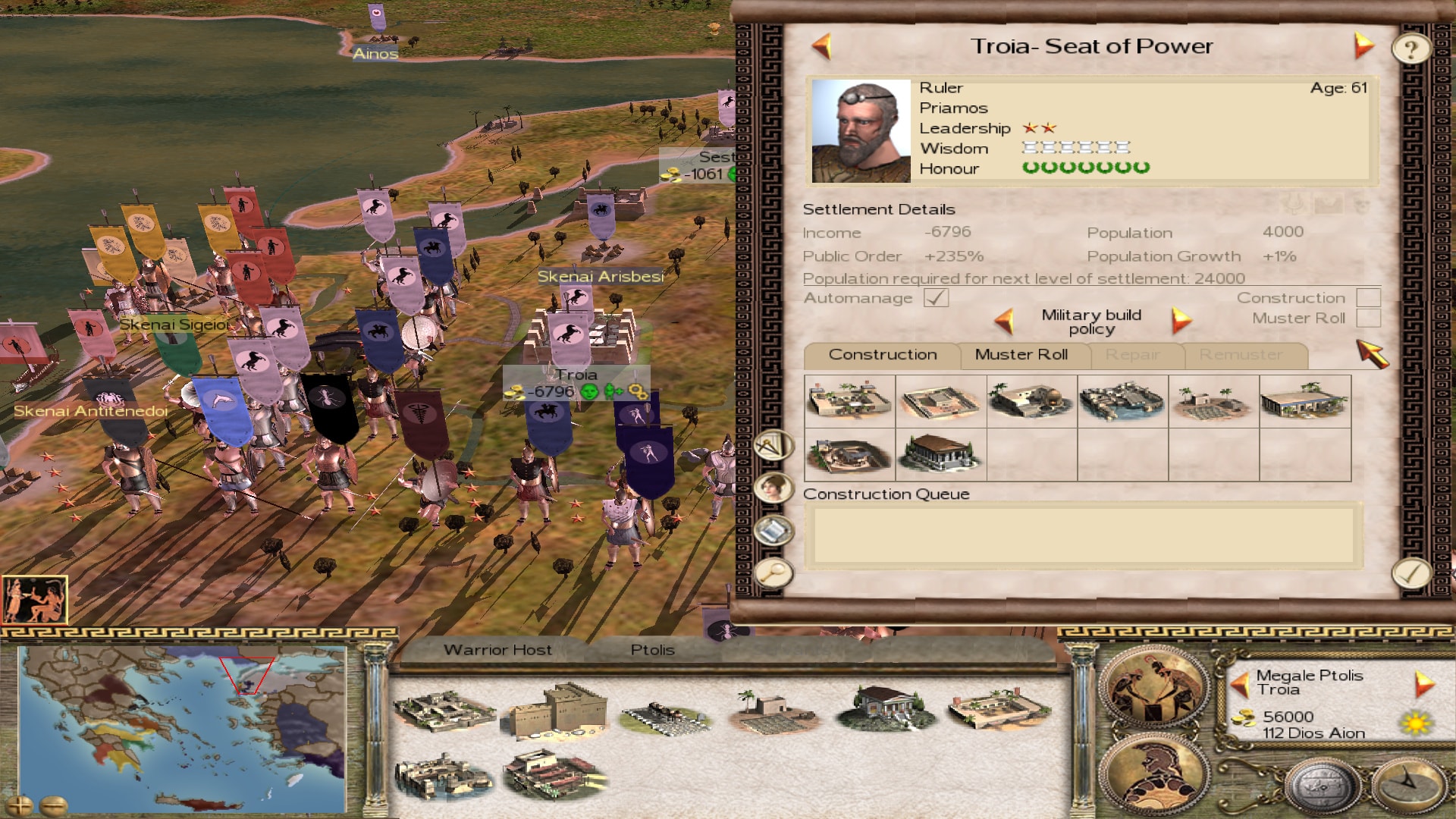Switch to the Muster Roll tab
This screenshot has height=819, width=1456.
pos(1021,355)
